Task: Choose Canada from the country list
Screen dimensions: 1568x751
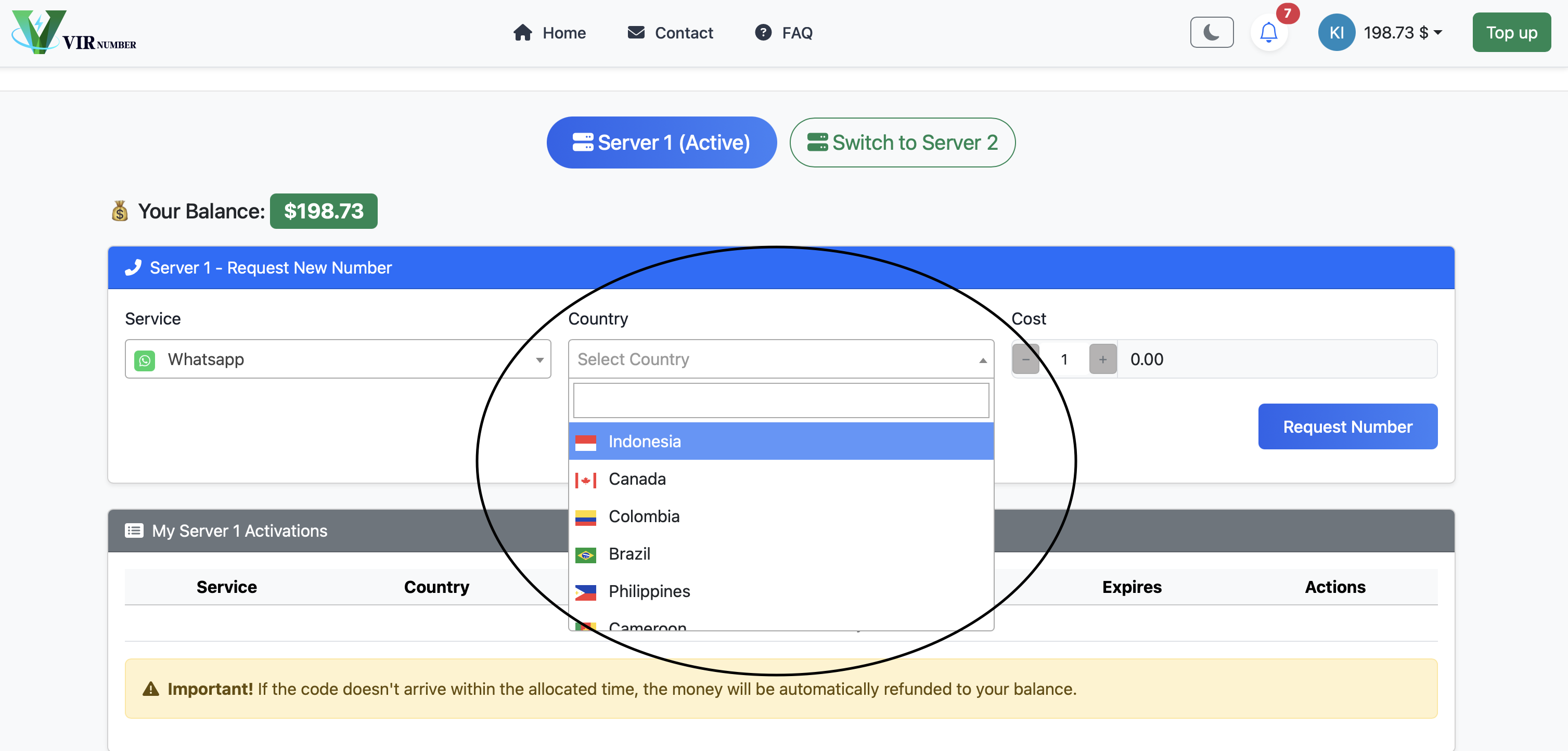Action: point(637,479)
